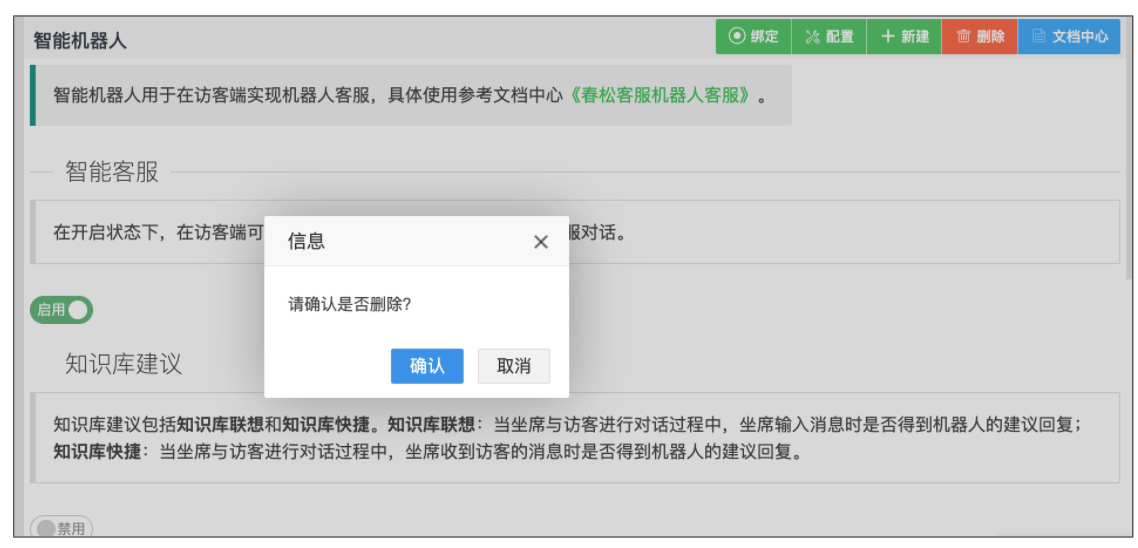This screenshot has height=548, width=1138.
Task: Confirm deletion with 确认 button
Action: pyautogui.click(x=427, y=366)
